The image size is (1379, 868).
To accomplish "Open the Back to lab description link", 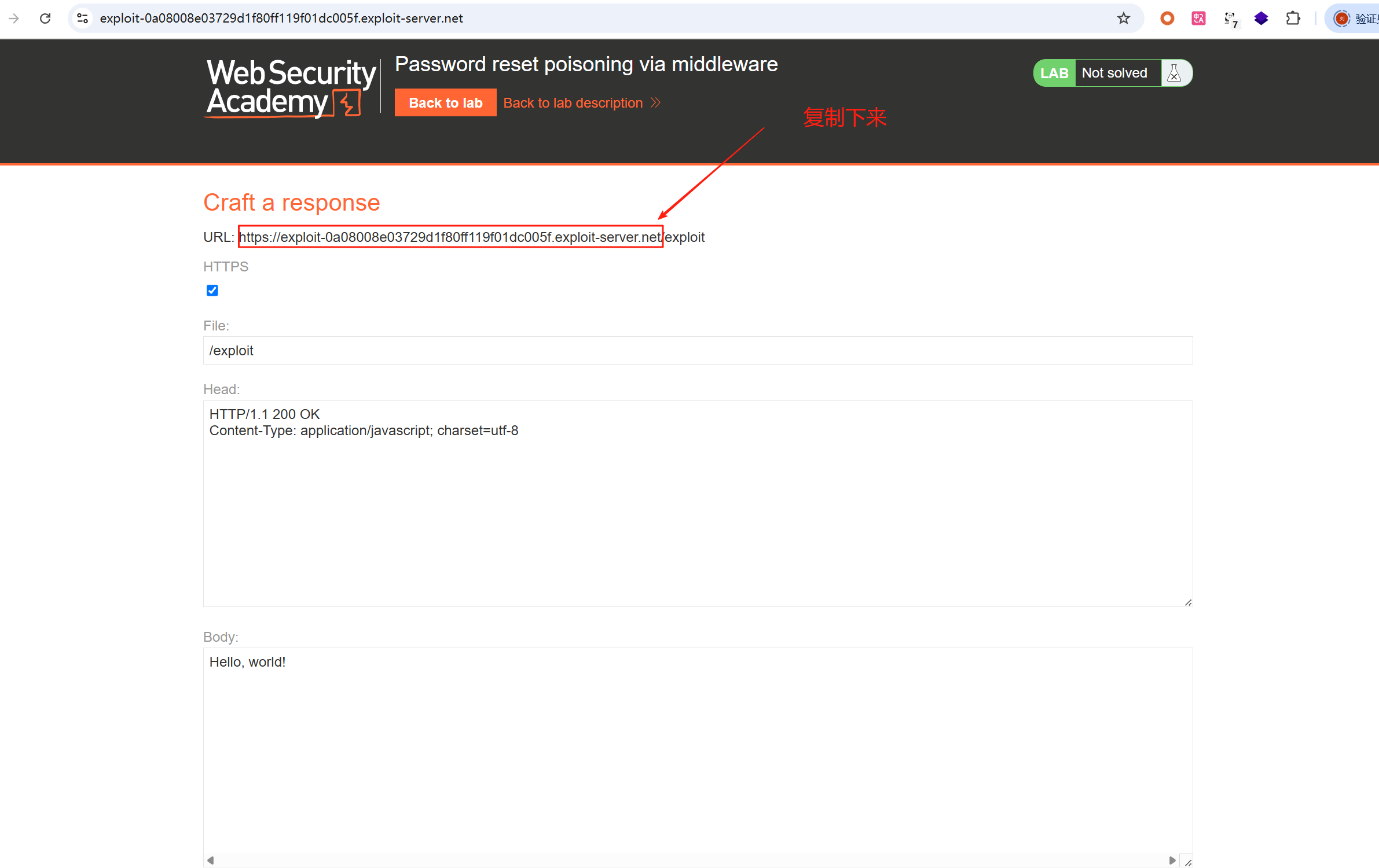I will pos(573,103).
